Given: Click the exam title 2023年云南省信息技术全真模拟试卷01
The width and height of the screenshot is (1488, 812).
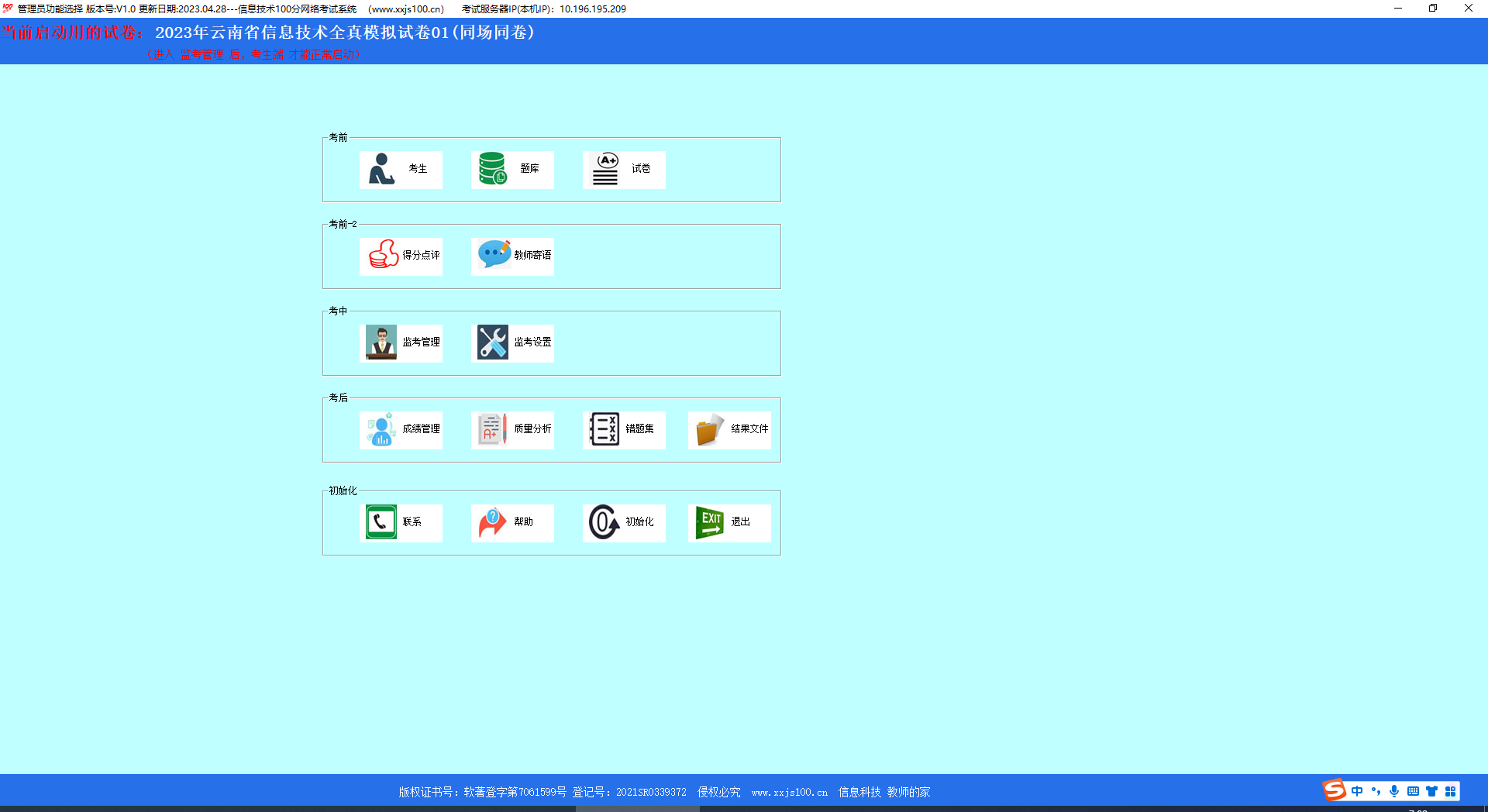Looking at the screenshot, I should click(x=345, y=33).
